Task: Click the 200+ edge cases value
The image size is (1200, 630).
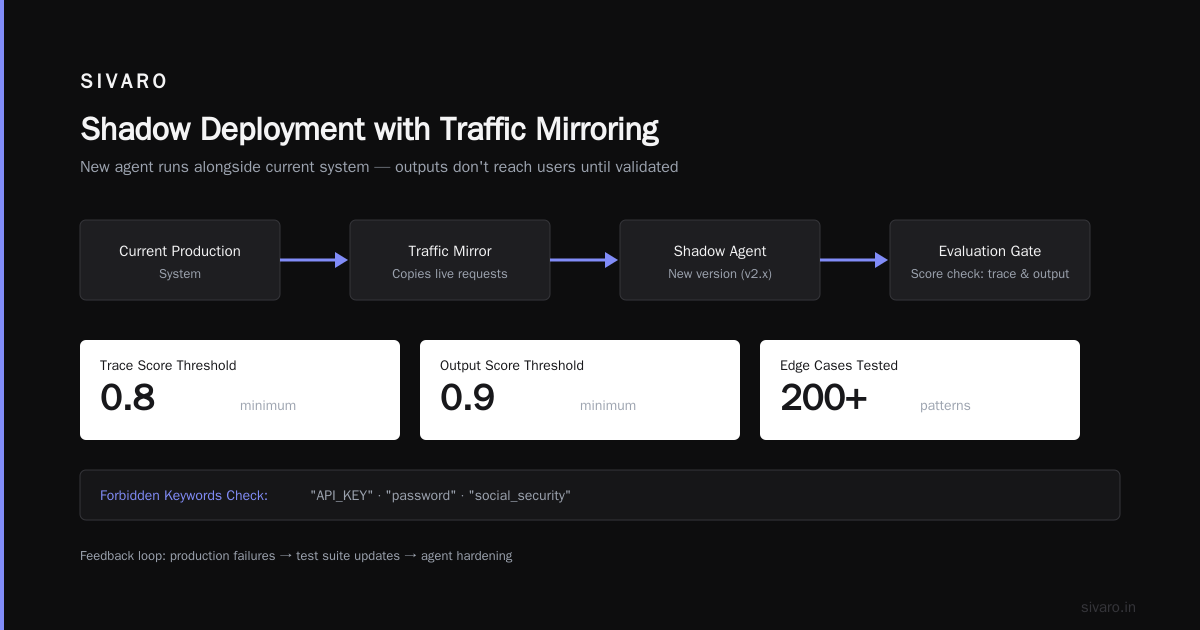Action: pos(824,398)
